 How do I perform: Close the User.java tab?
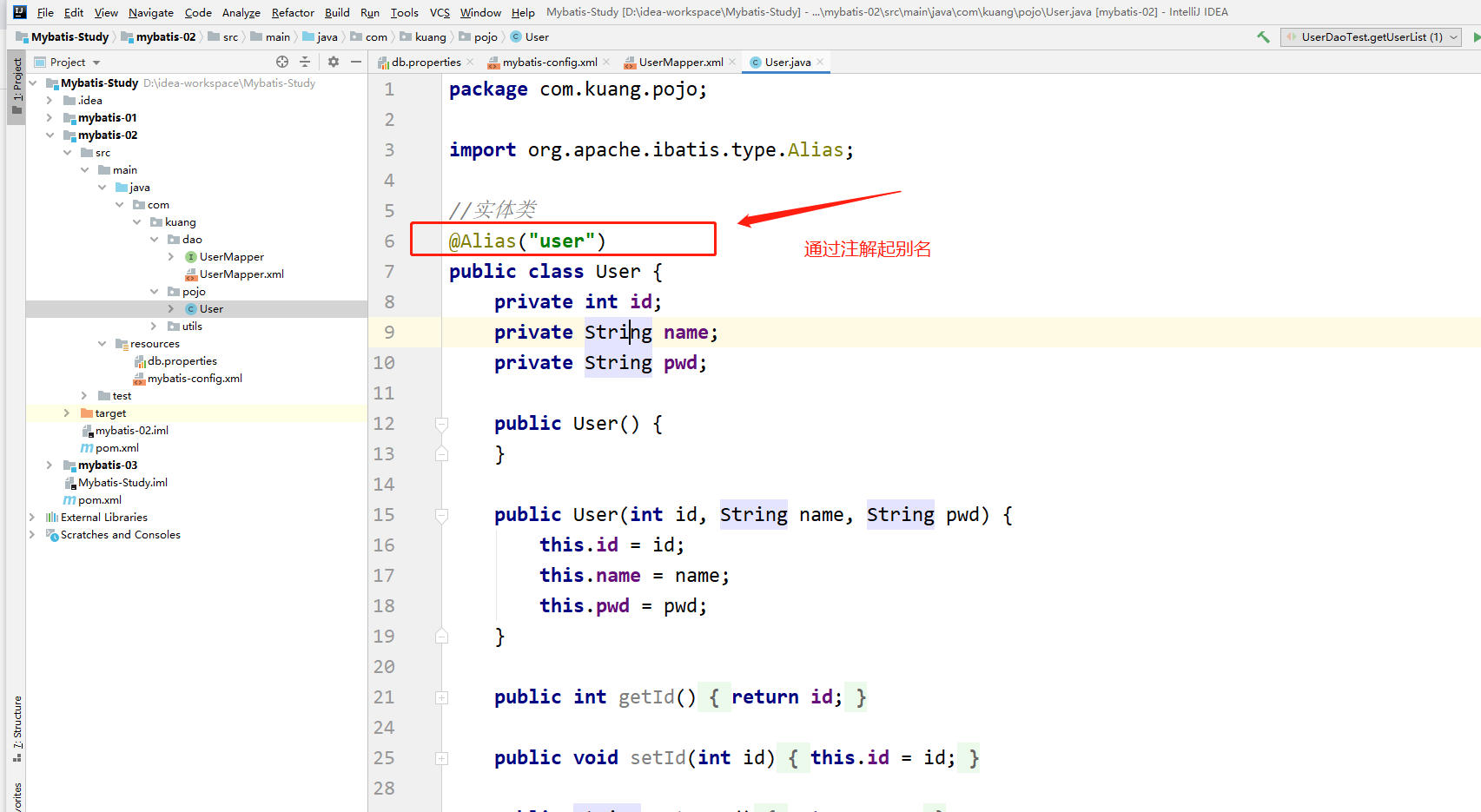820,62
